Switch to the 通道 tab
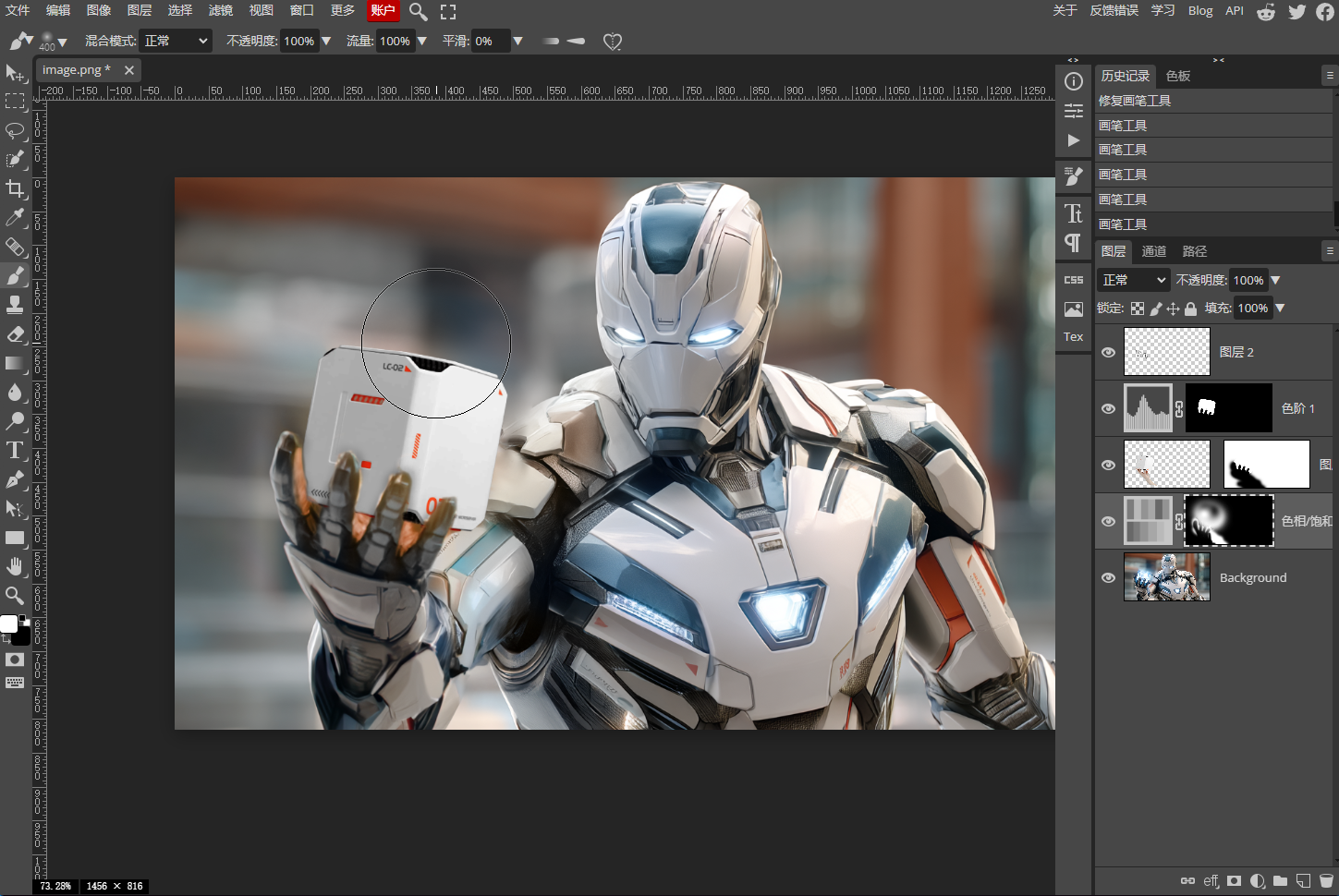Image resolution: width=1339 pixels, height=896 pixels. pyautogui.click(x=1153, y=251)
